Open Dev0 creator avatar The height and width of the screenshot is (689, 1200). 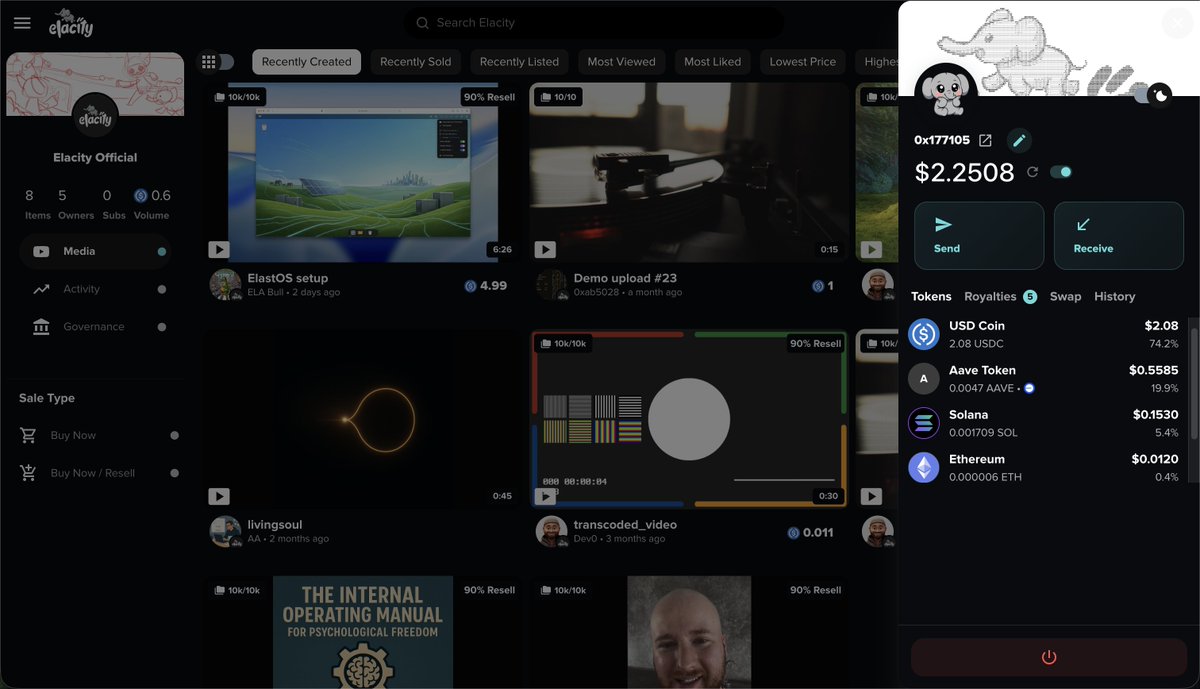click(x=552, y=531)
